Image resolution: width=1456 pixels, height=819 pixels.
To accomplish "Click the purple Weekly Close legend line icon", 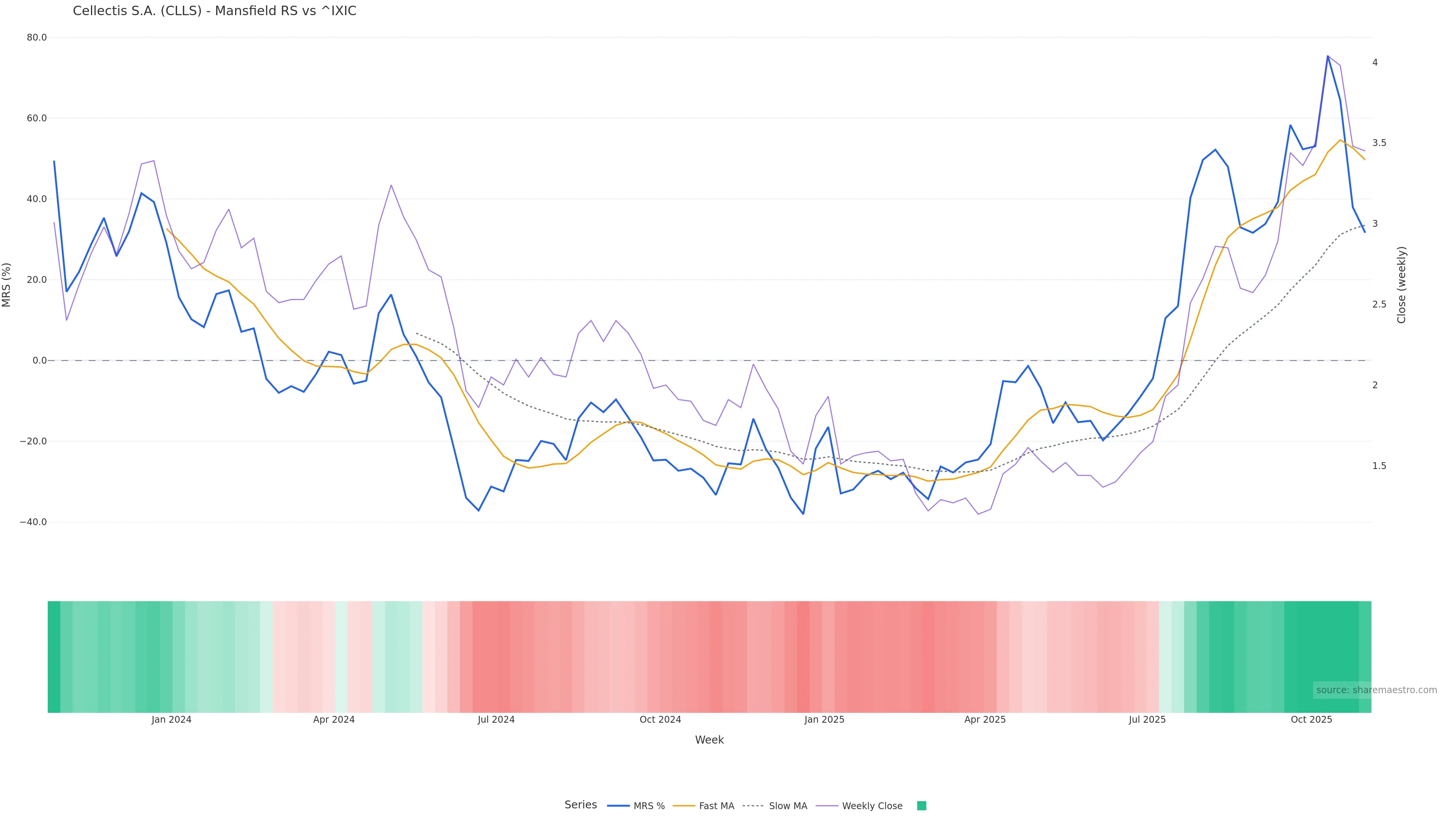I will [x=827, y=806].
